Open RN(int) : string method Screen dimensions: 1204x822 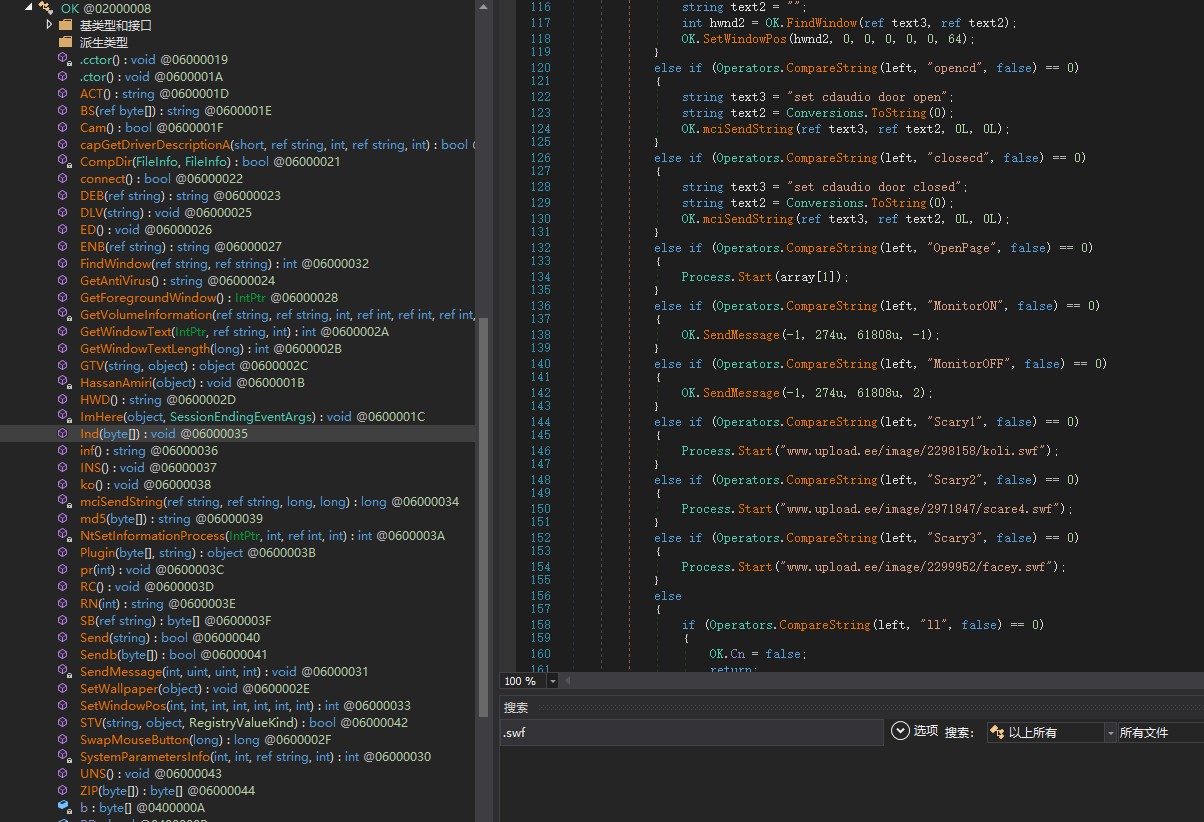pyautogui.click(x=158, y=603)
